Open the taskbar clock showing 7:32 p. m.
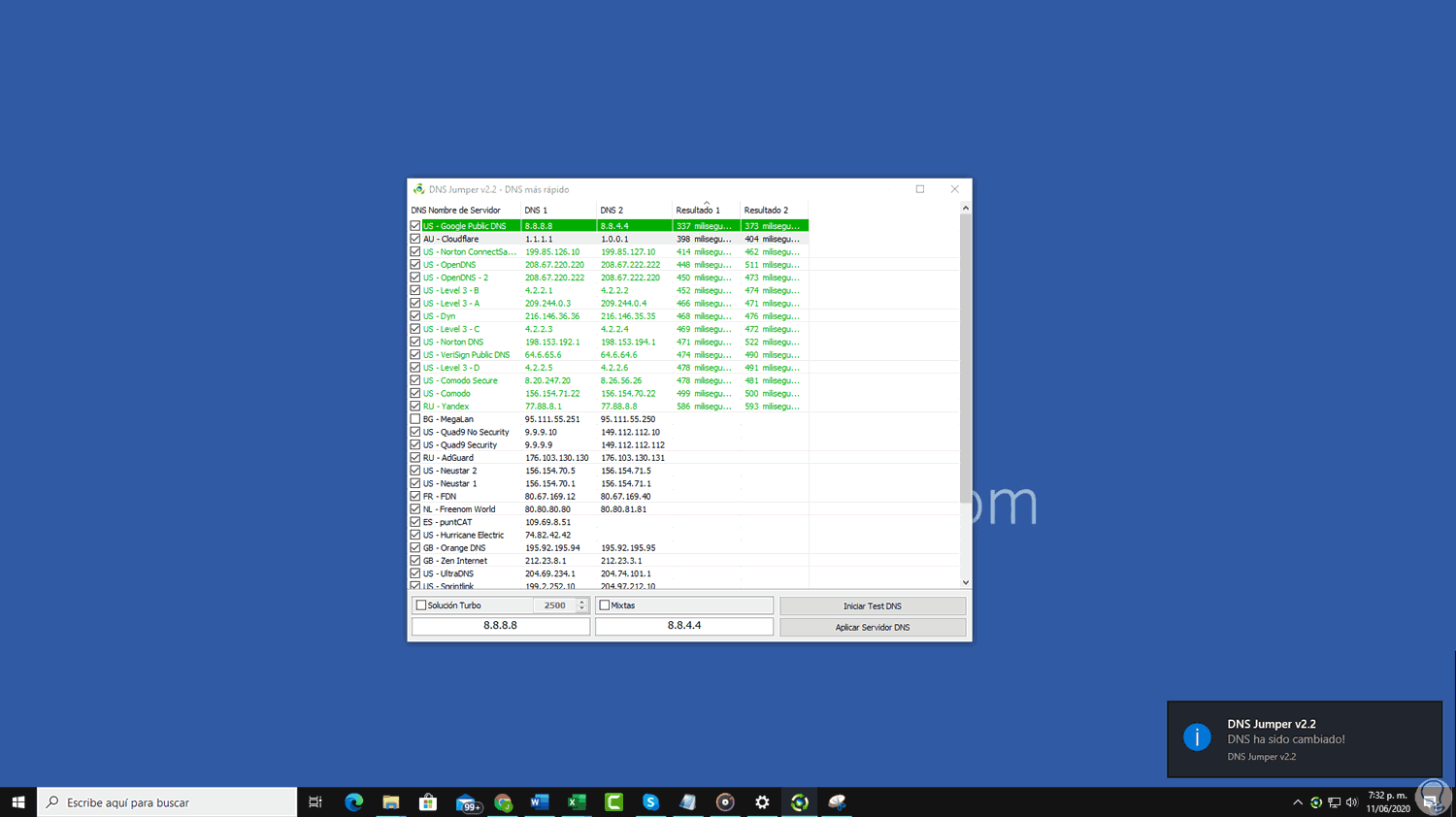Image resolution: width=1456 pixels, height=817 pixels. pos(1388,802)
